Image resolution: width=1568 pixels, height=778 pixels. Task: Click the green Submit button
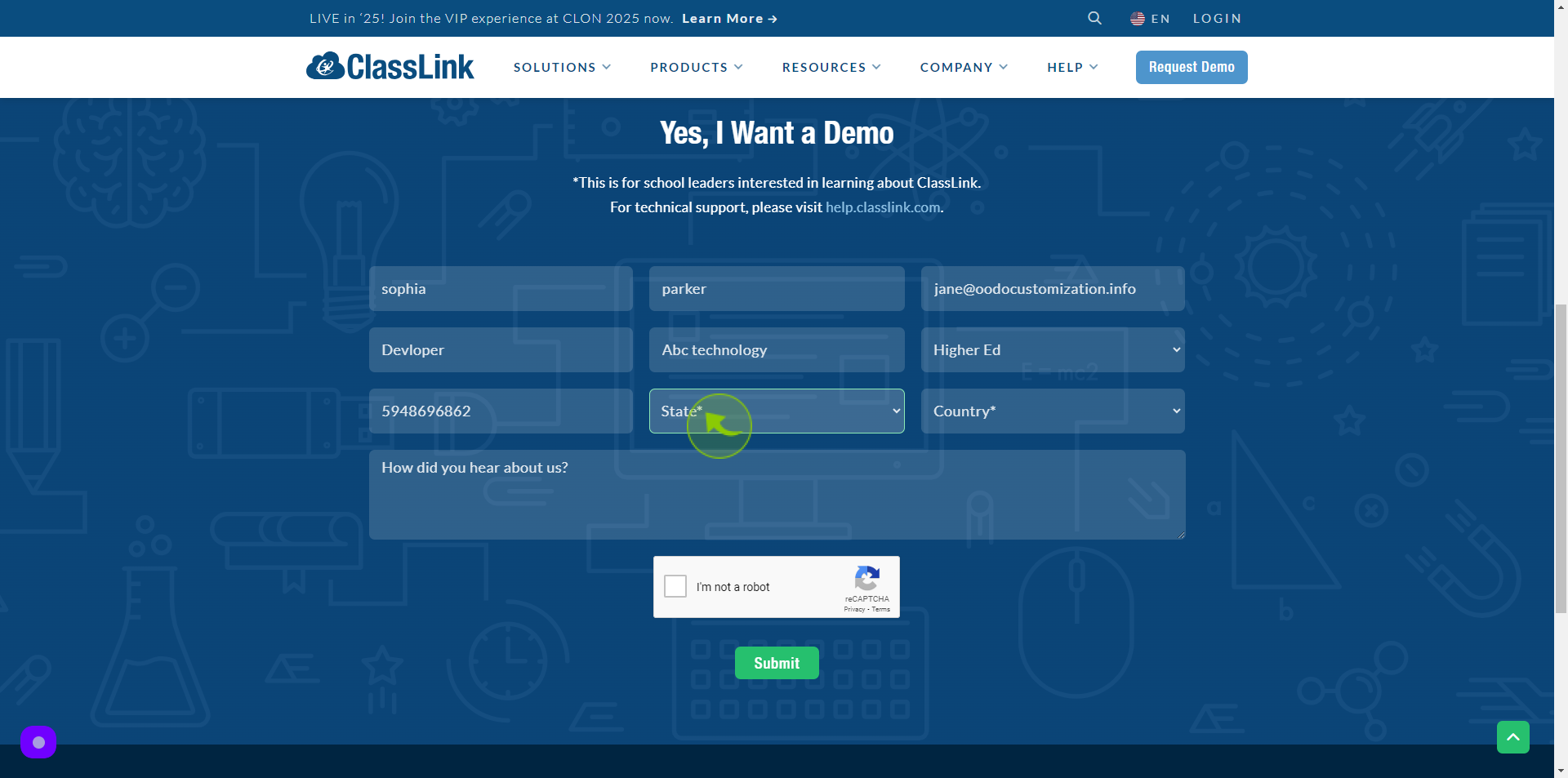coord(777,663)
